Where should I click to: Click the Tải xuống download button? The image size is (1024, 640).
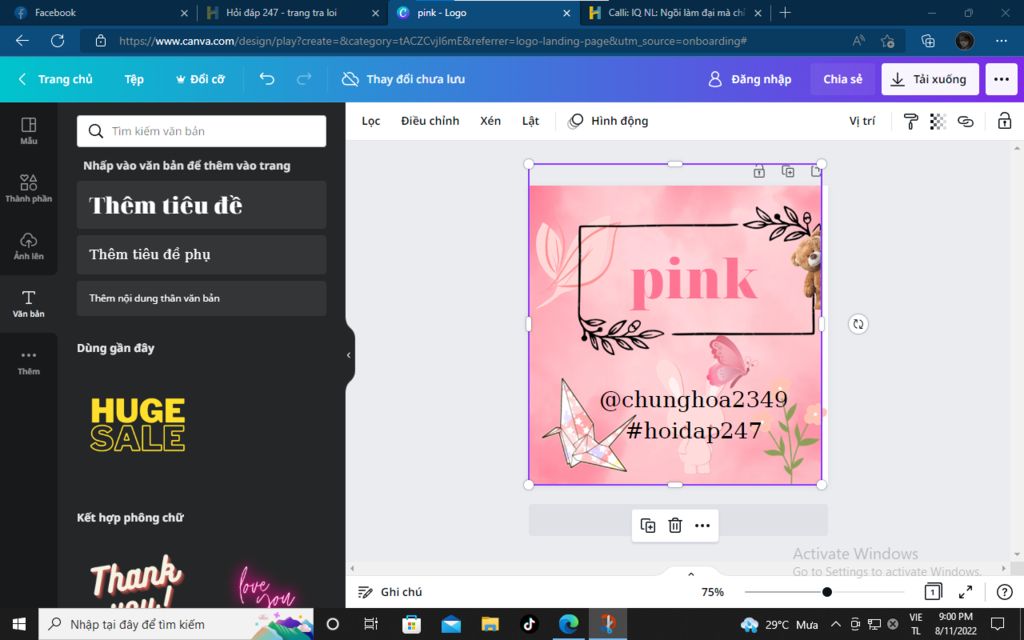929,78
